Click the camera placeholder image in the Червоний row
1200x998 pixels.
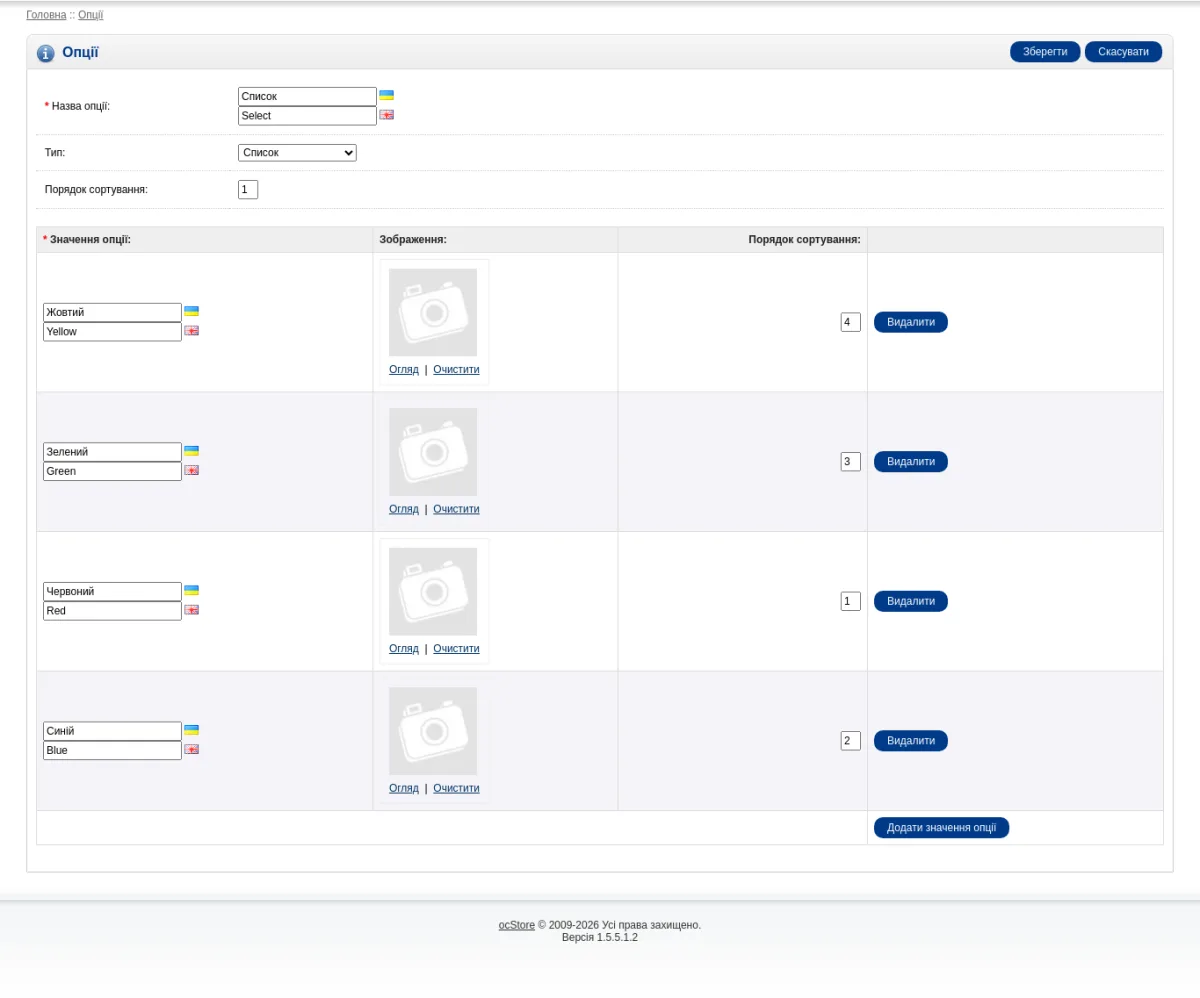point(433,591)
